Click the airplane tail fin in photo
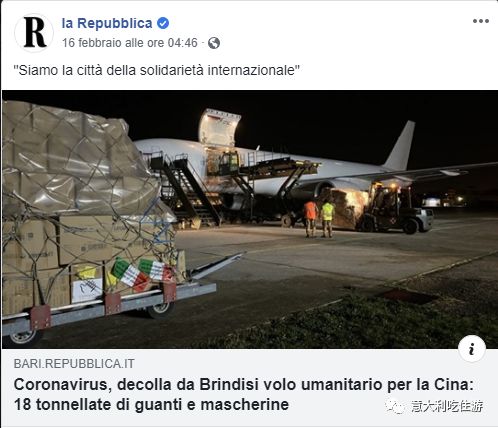The width and height of the screenshot is (498, 428). [x=400, y=145]
